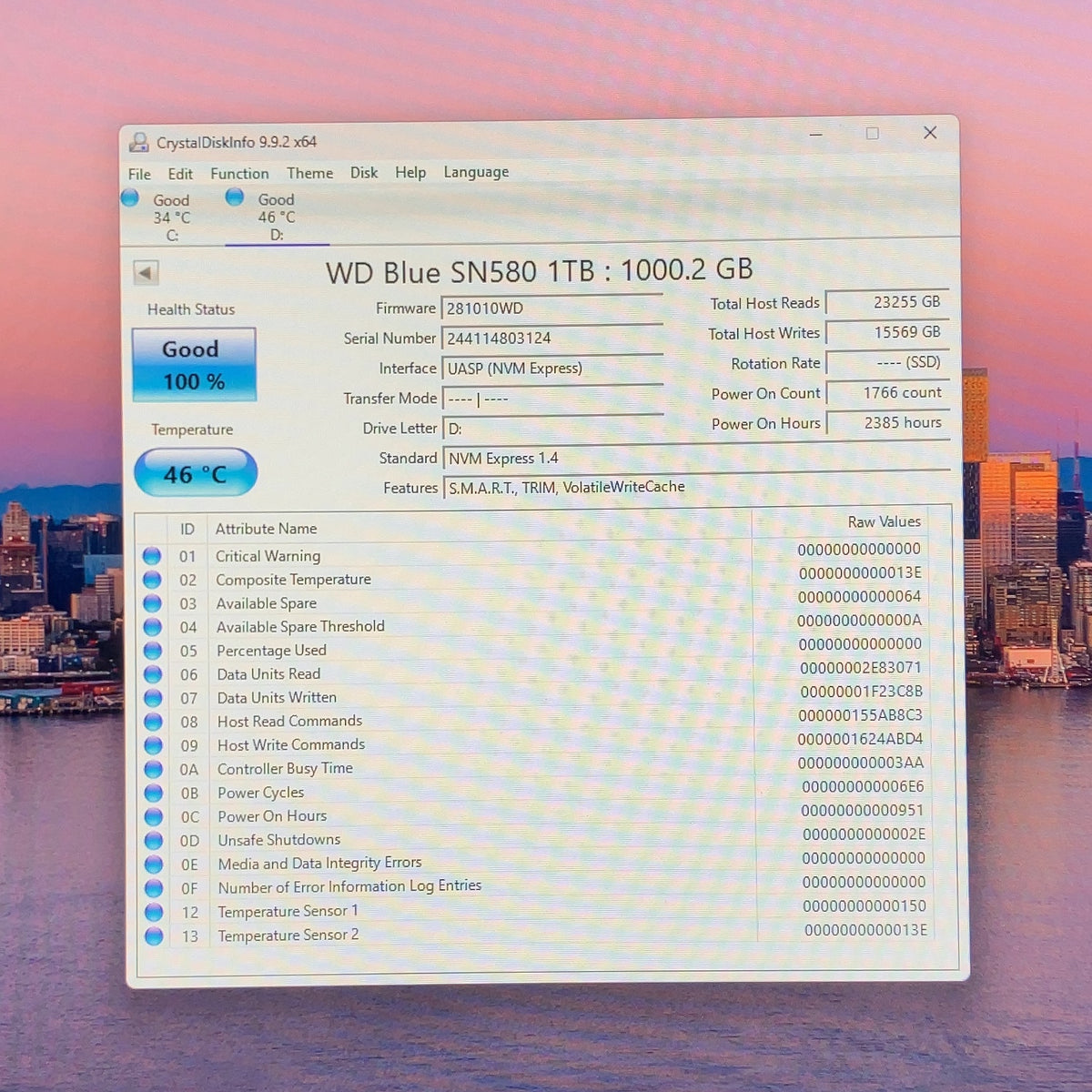1092x1092 pixels.
Task: Click the status icon for Available Spare row 03
Action: pyautogui.click(x=152, y=603)
